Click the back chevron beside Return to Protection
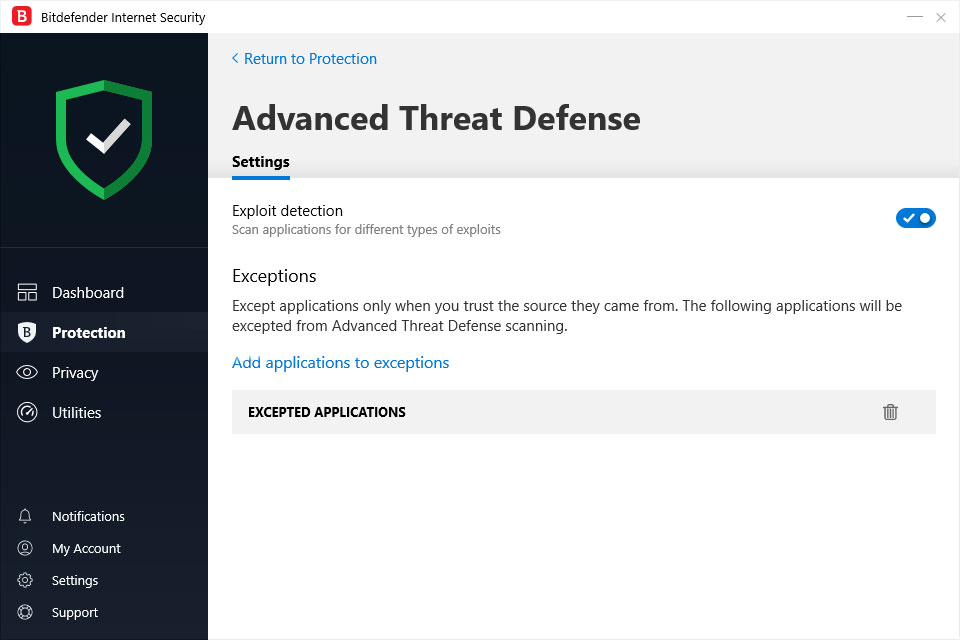This screenshot has width=960, height=640. point(235,59)
